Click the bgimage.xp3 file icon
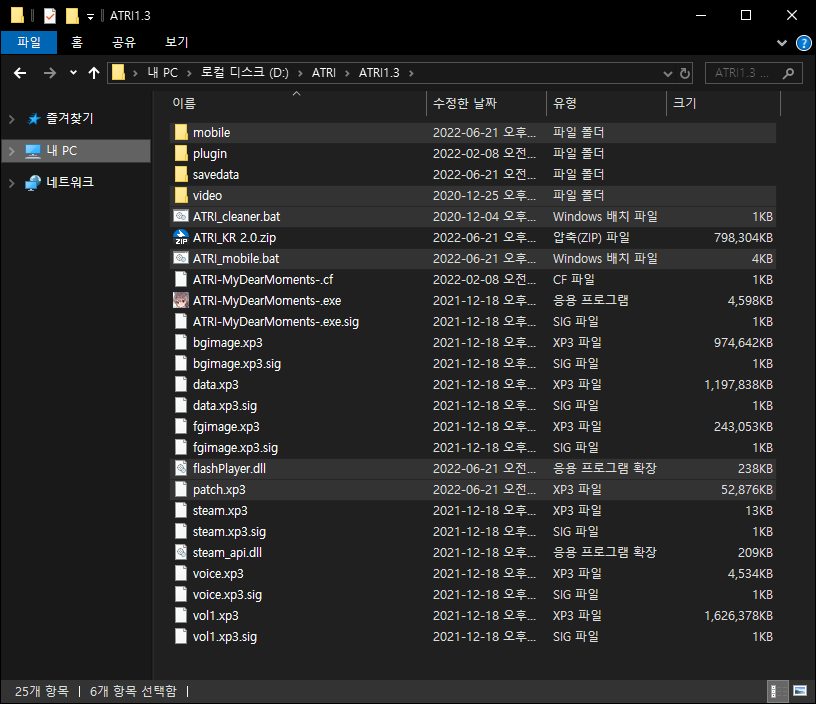The image size is (816, 704). [181, 342]
